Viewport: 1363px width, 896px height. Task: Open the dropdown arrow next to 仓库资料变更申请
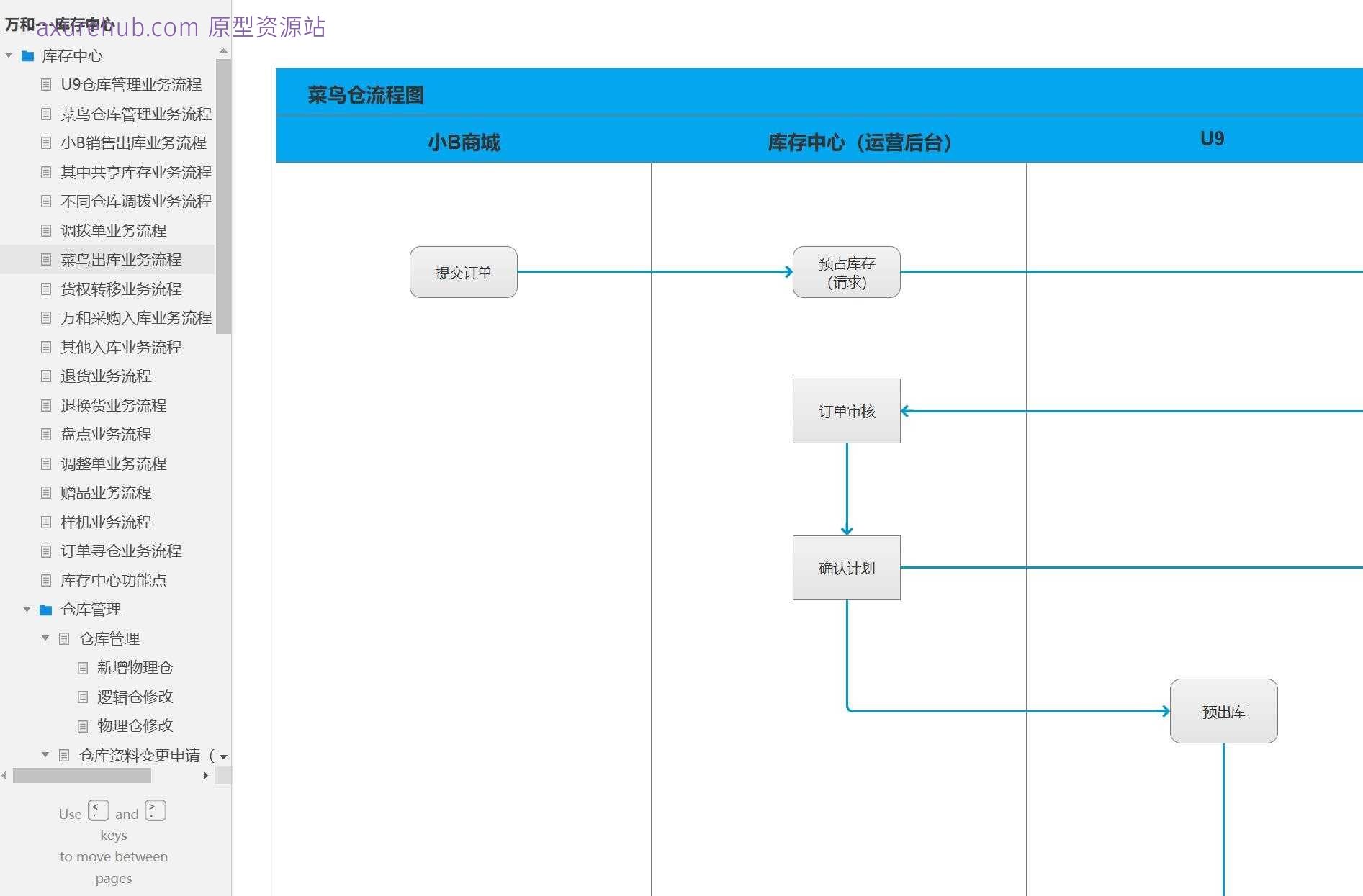point(223,756)
